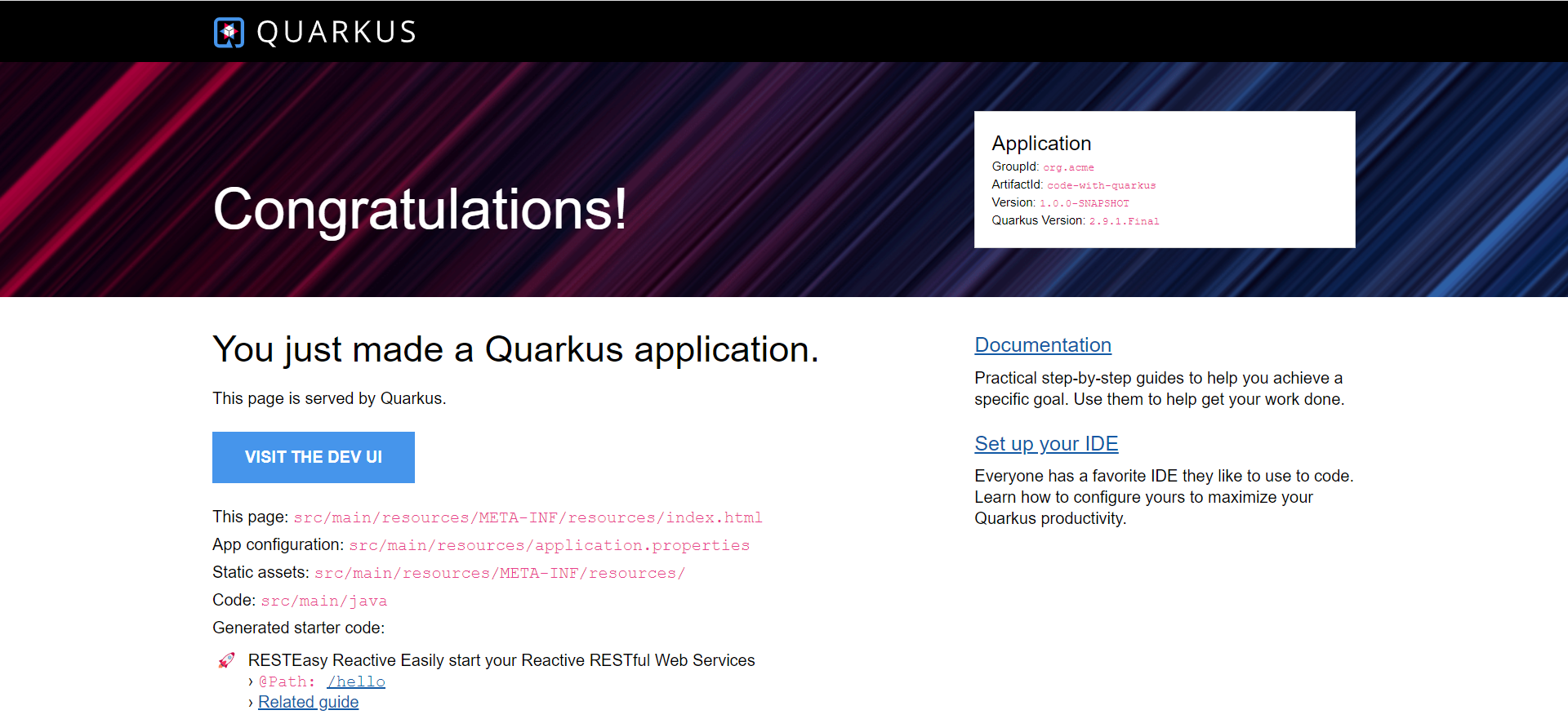This screenshot has height=728, width=1568.
Task: Open the Set up your IDE link
Action: 1046,444
